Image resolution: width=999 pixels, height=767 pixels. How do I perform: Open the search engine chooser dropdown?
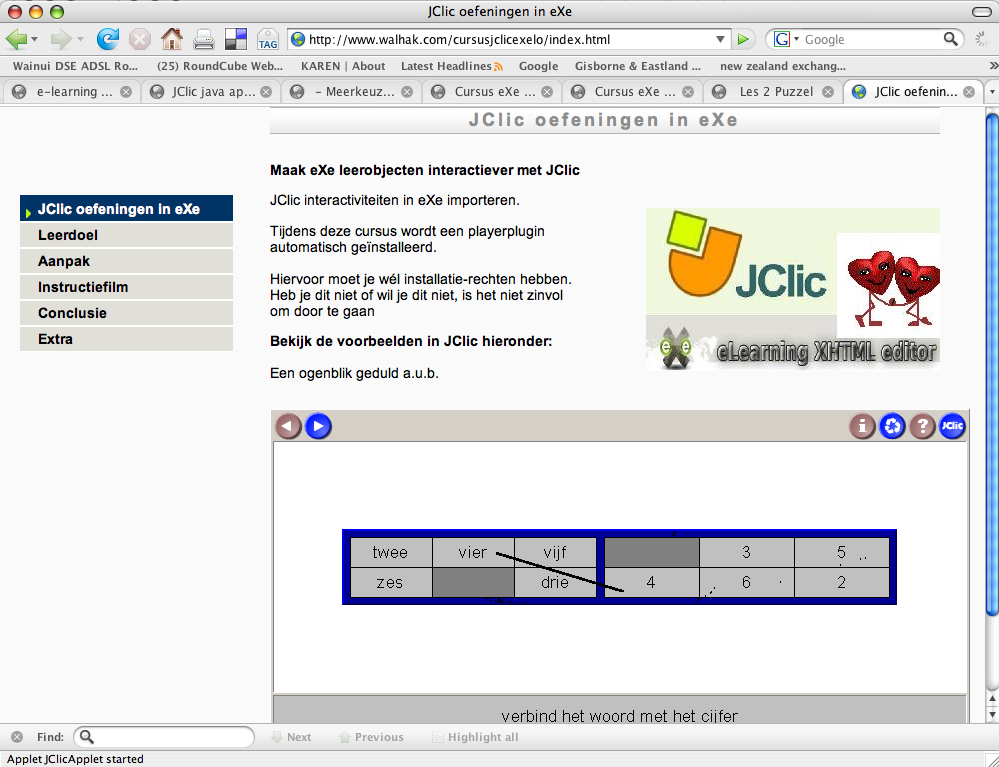coord(796,39)
